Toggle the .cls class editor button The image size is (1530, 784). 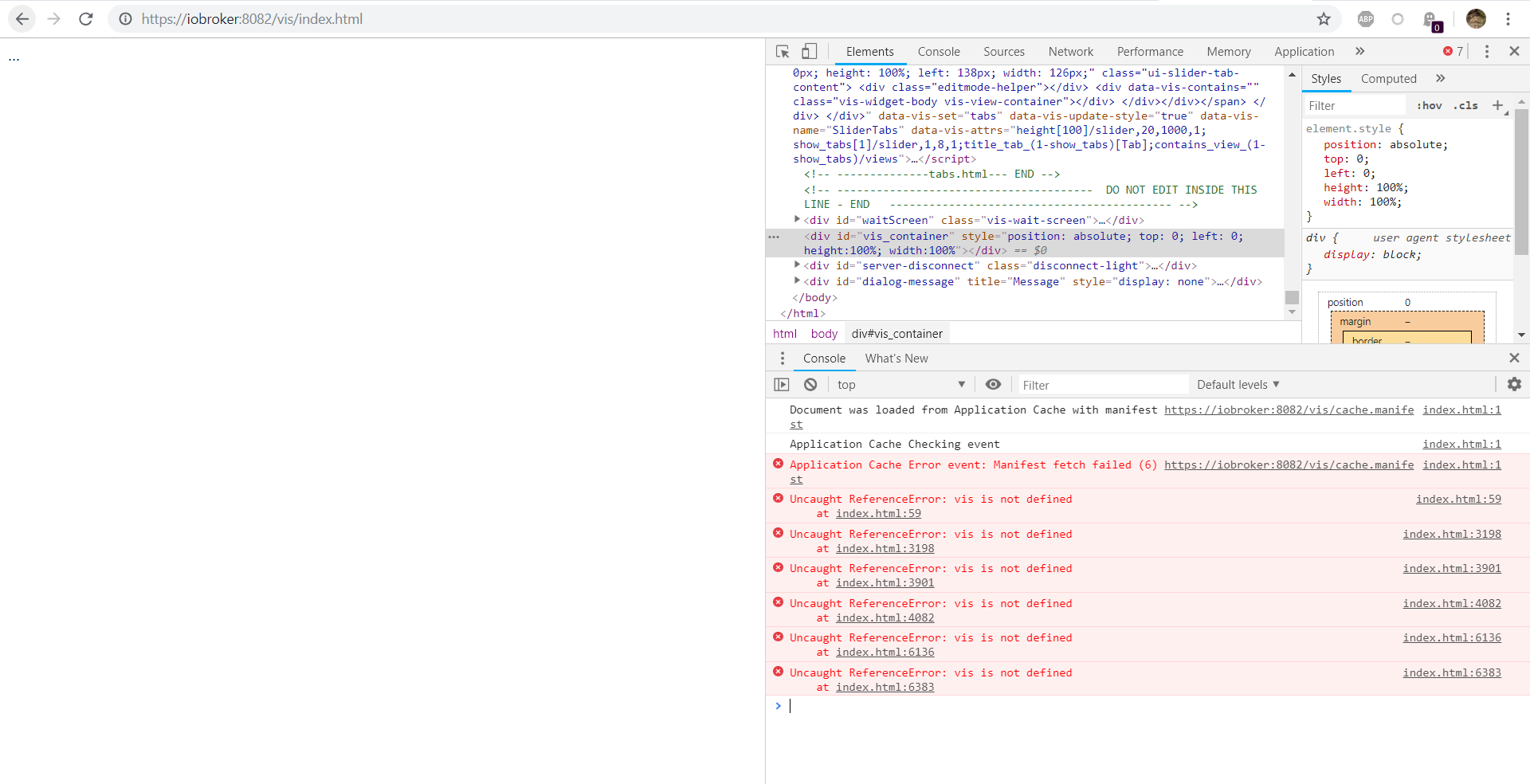coord(1465,106)
